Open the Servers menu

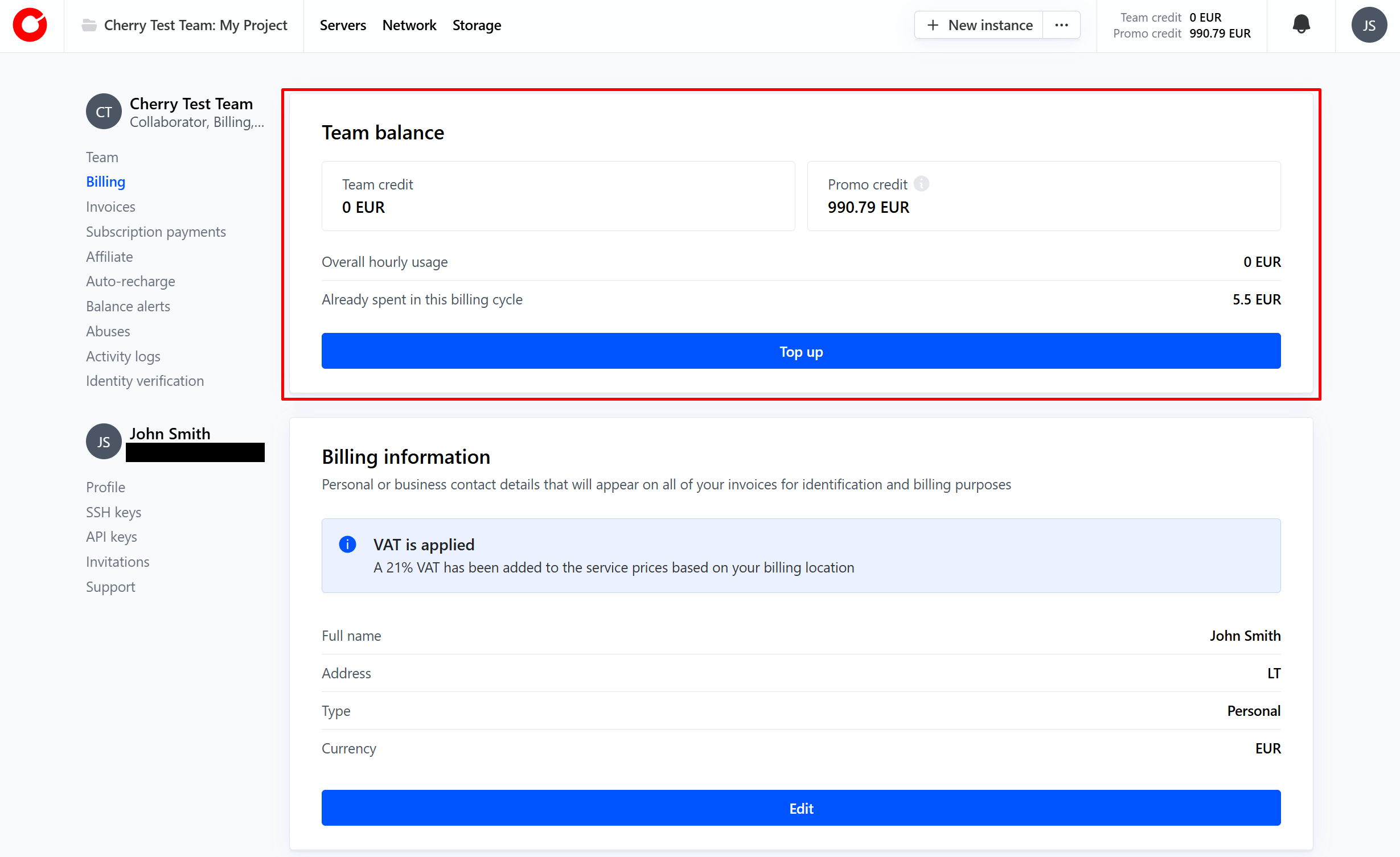pos(343,25)
